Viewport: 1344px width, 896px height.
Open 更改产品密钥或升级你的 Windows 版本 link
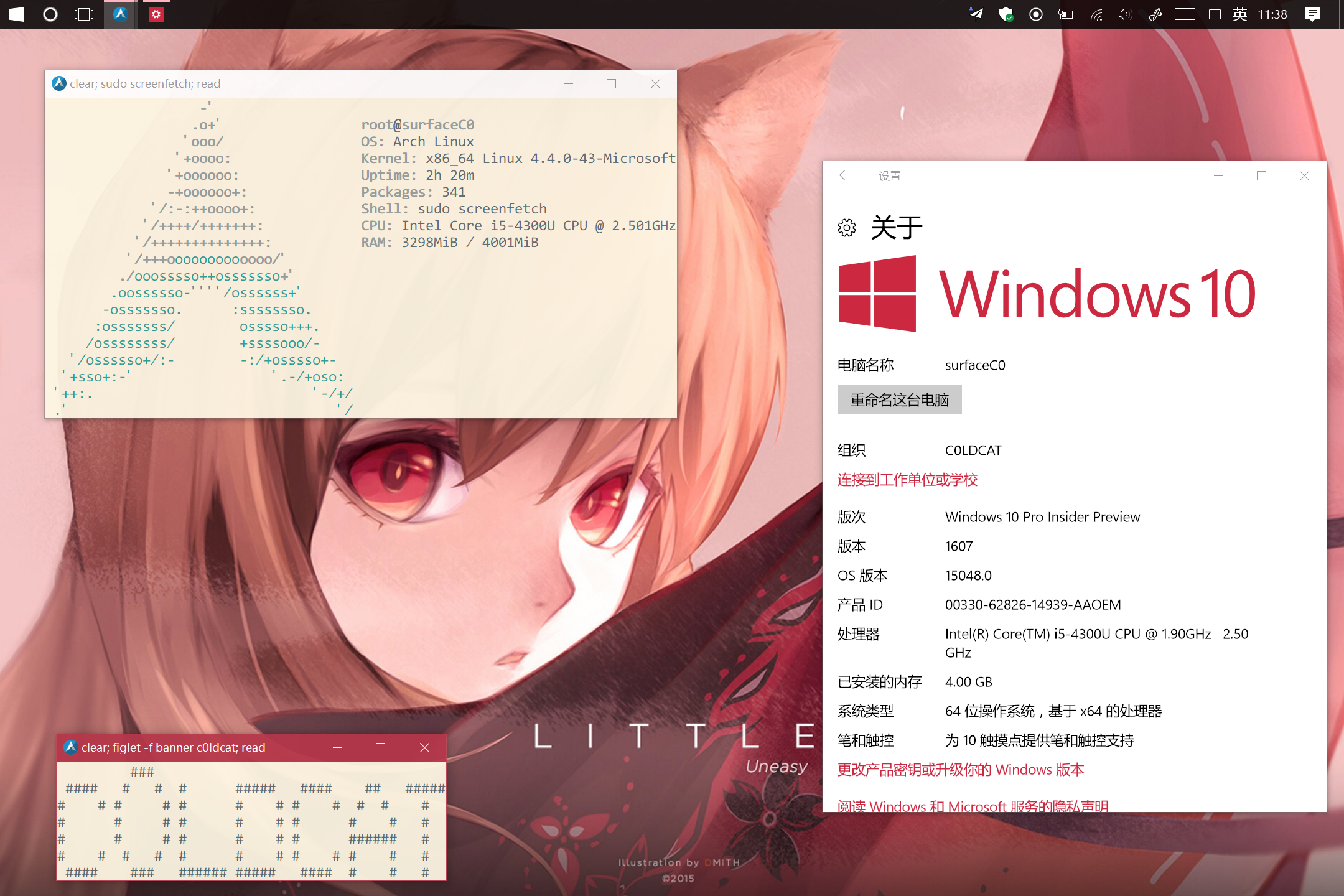click(x=960, y=770)
